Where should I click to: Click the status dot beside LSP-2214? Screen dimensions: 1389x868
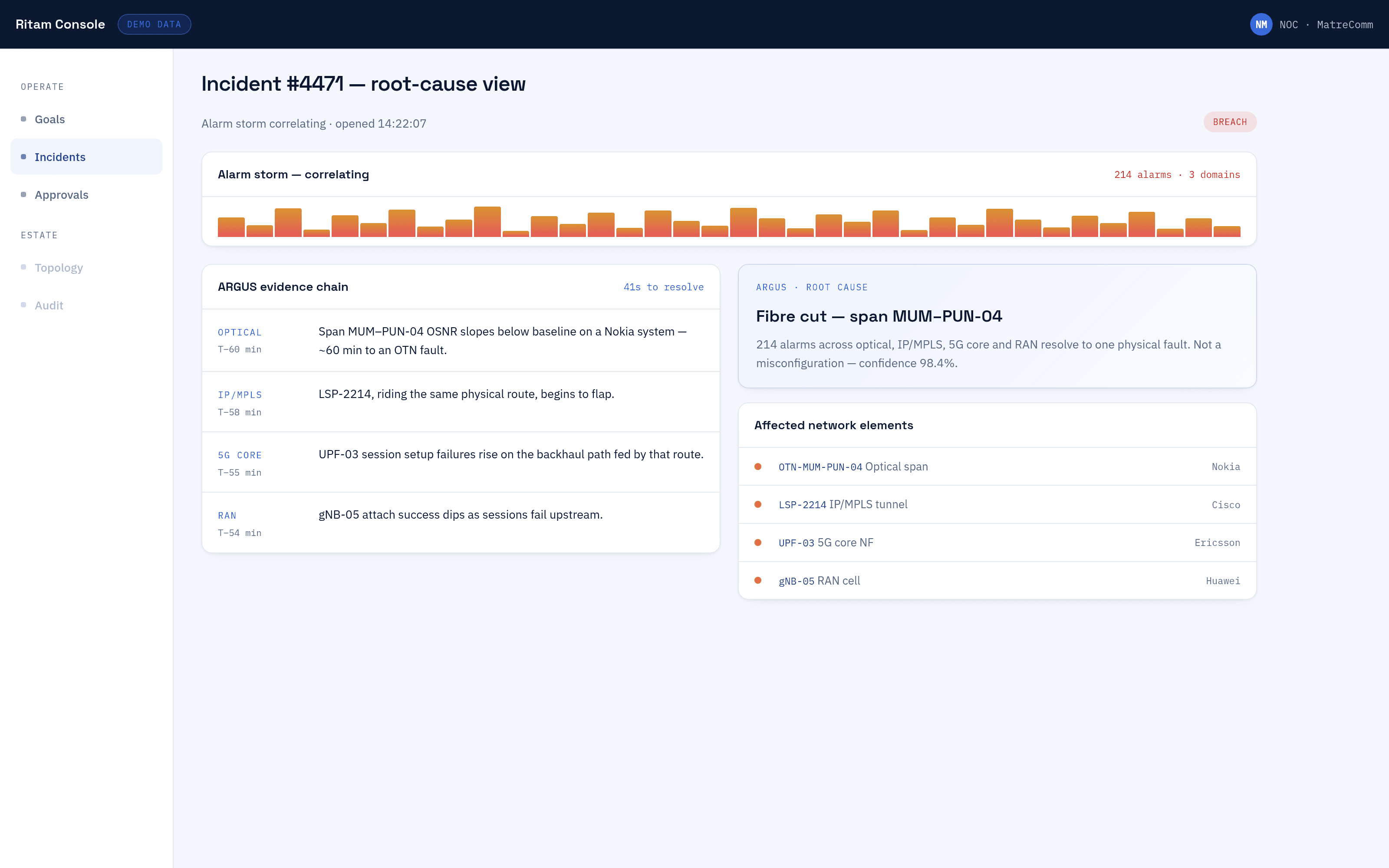[x=757, y=505]
